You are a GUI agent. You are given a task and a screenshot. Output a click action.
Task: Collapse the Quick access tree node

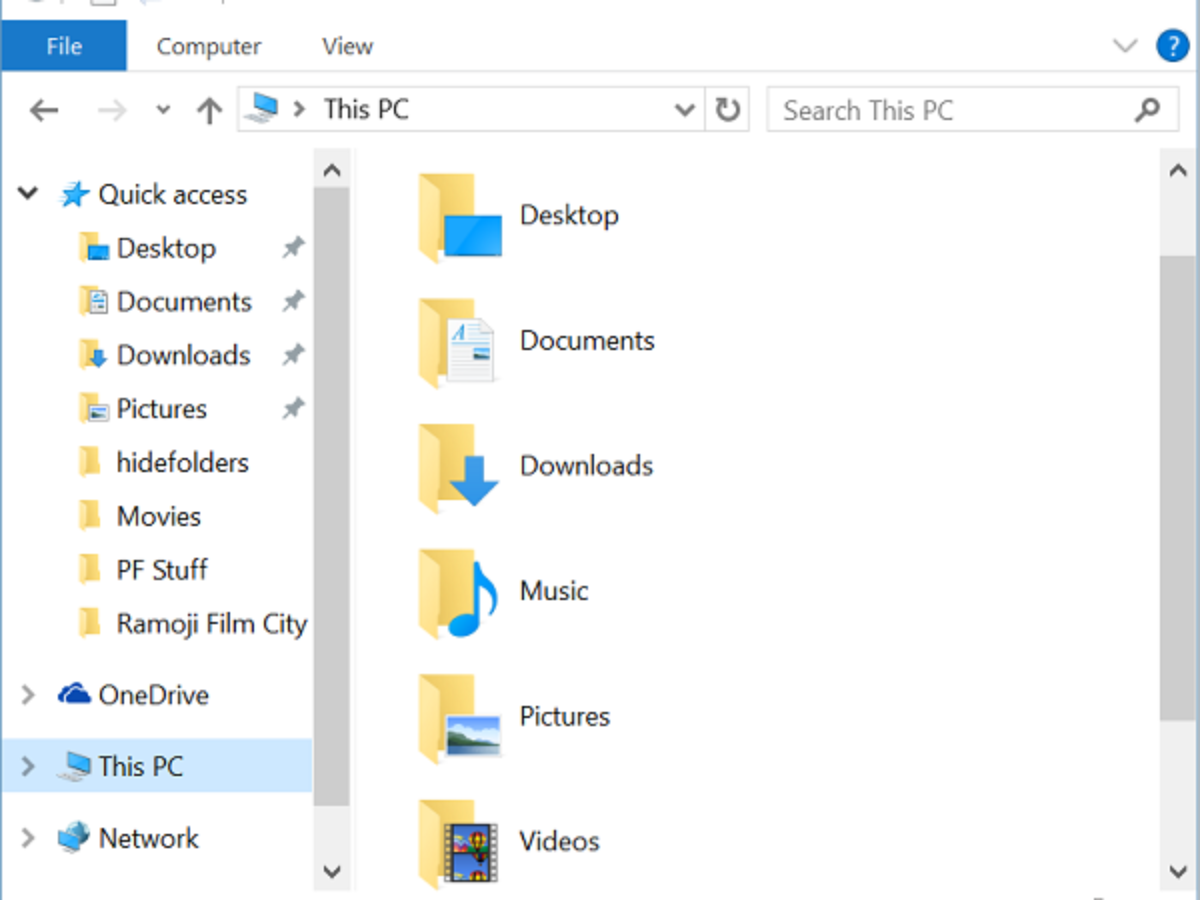pos(28,193)
